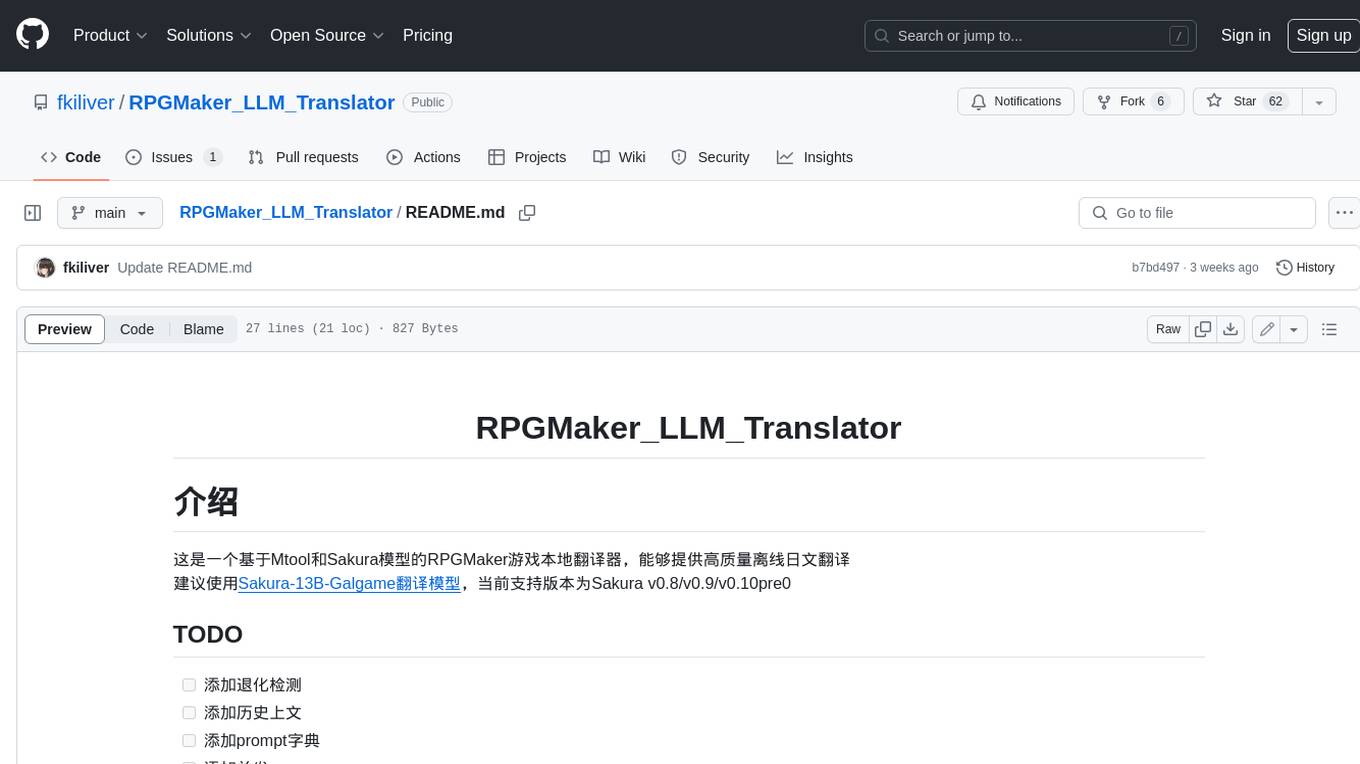Screen dimensions: 1360x764
Task: Open commit author fkiliver link
Action: click(x=86, y=267)
